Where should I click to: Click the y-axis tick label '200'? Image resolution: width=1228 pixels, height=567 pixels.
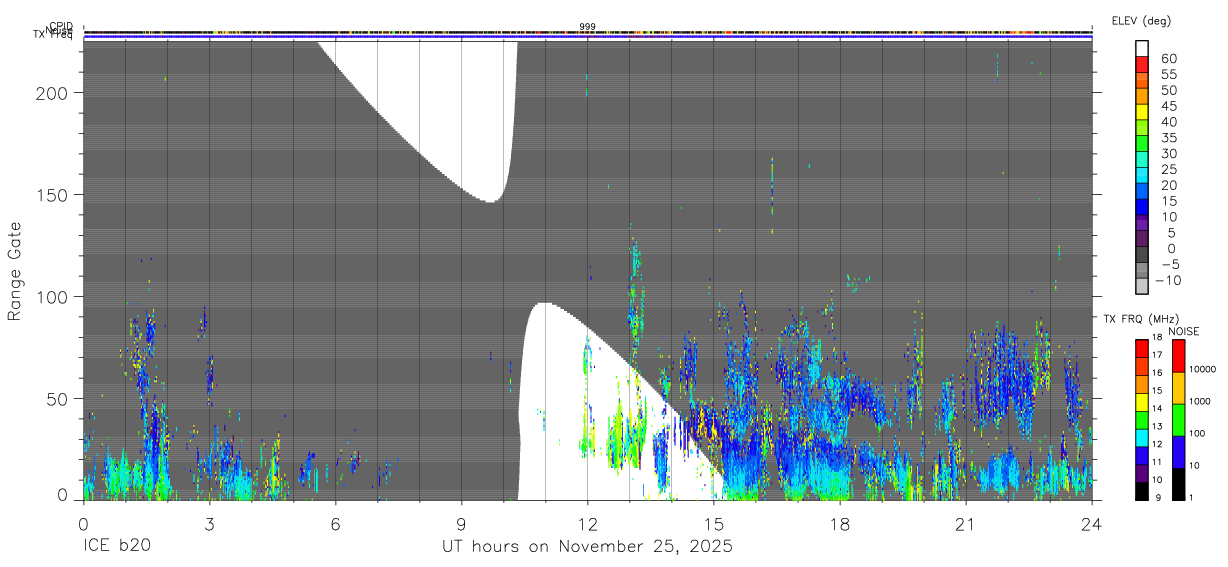53,93
